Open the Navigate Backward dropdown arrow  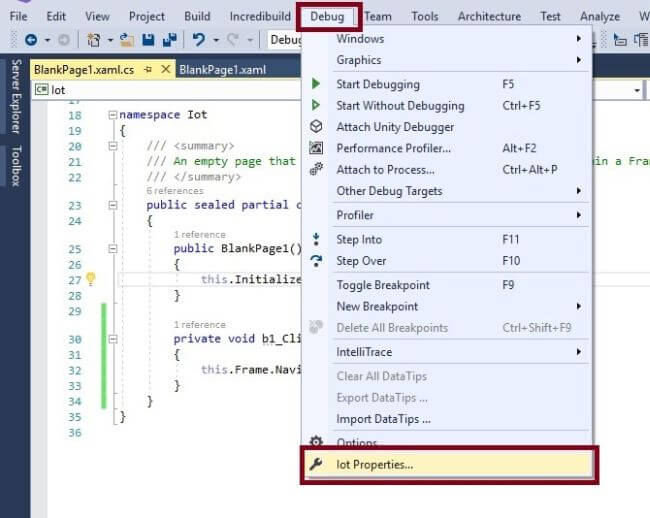(x=47, y=40)
